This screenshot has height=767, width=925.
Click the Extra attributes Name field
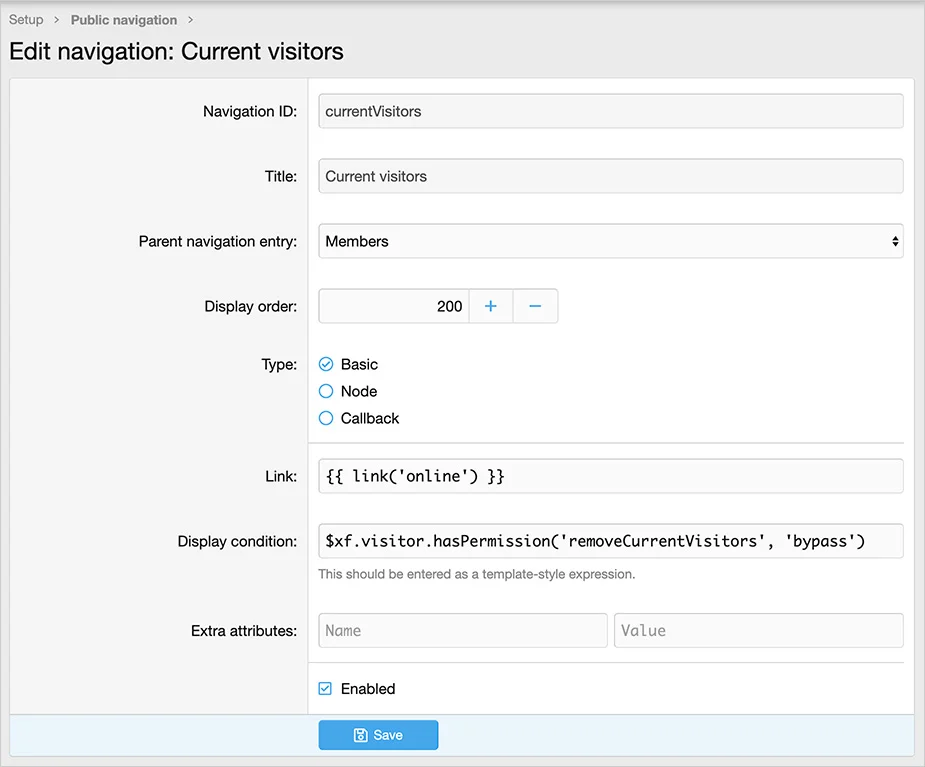[x=462, y=630]
